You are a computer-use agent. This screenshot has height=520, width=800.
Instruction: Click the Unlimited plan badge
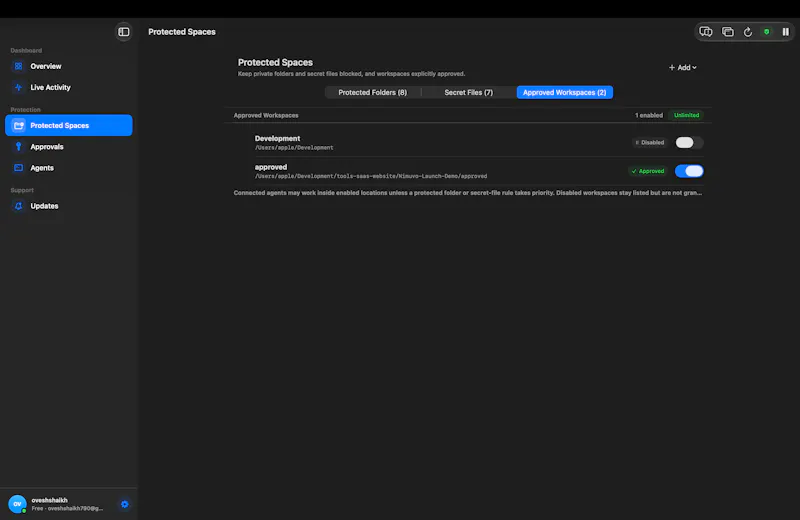point(686,115)
